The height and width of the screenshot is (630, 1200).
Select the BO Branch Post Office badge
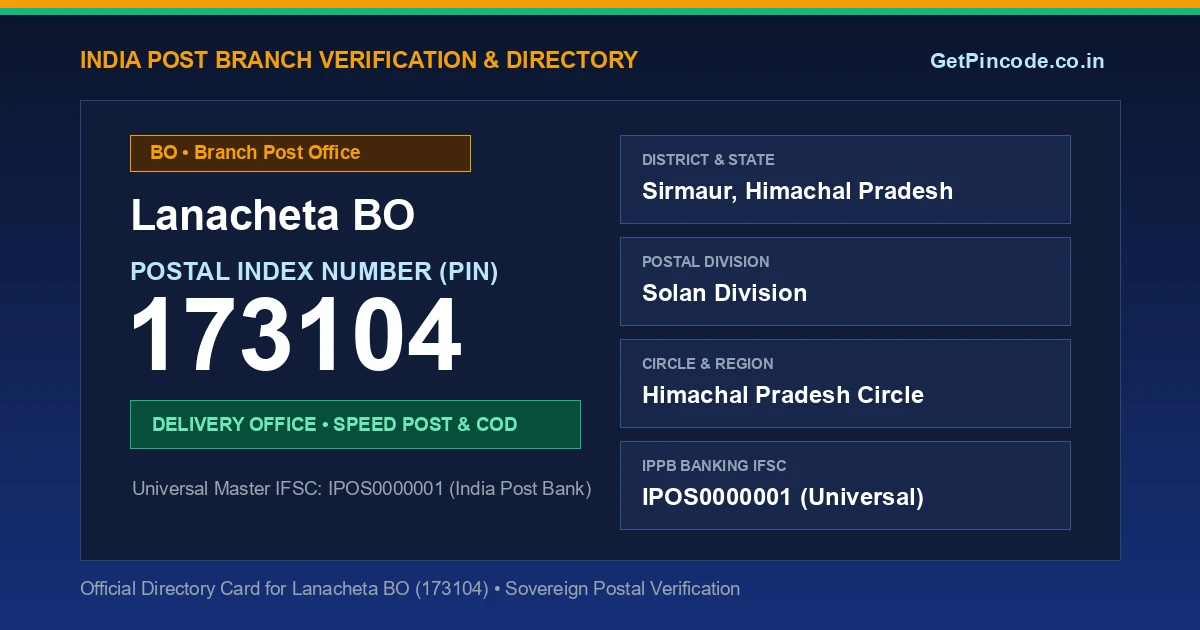(x=300, y=153)
